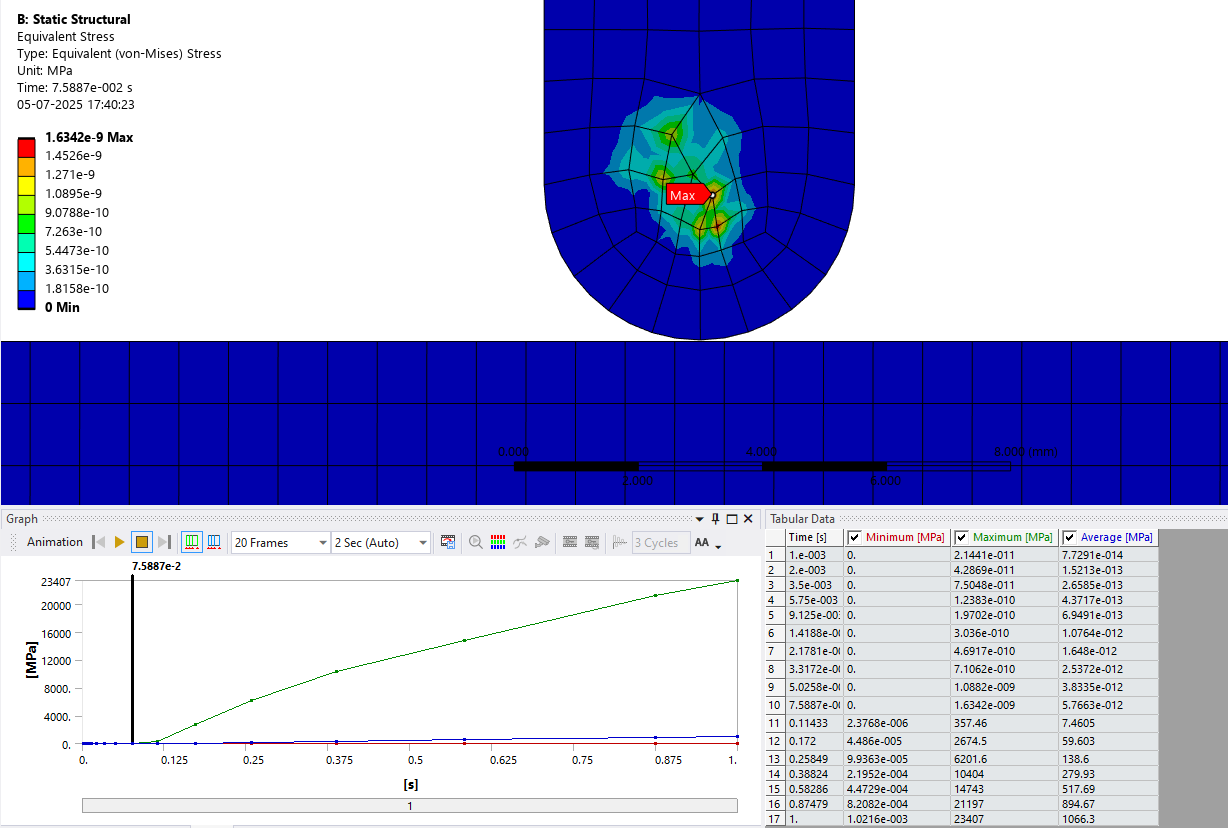The width and height of the screenshot is (1228, 828).
Task: Go to the previous animation frame
Action: point(99,542)
